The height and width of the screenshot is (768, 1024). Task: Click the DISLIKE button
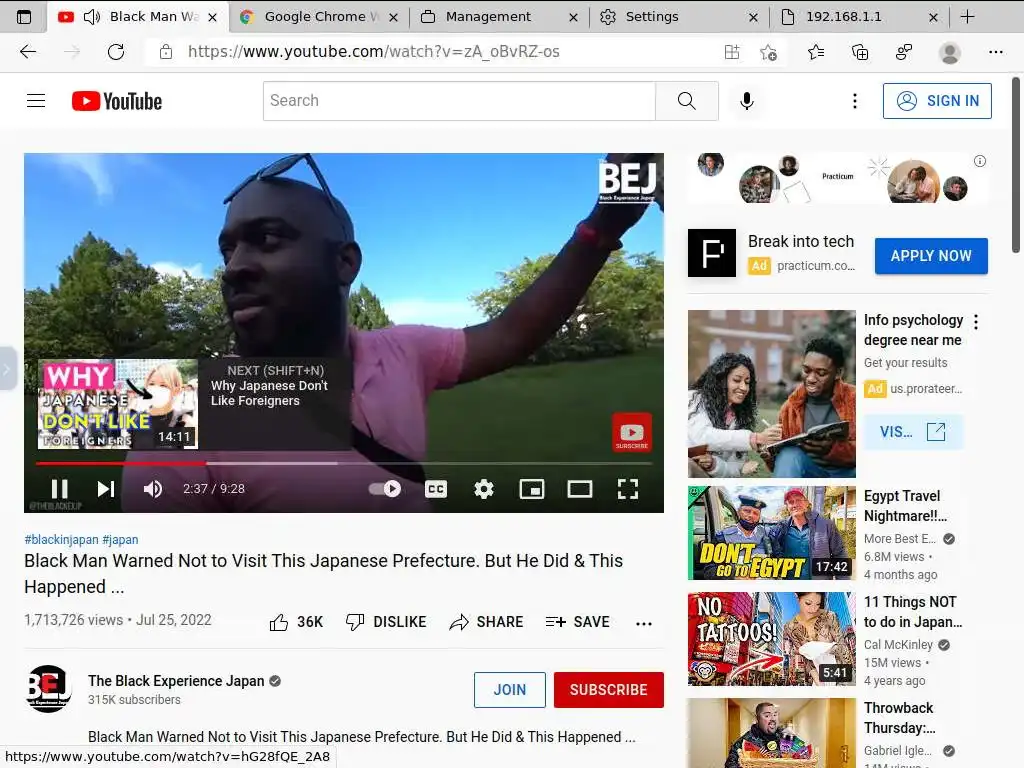coord(386,622)
